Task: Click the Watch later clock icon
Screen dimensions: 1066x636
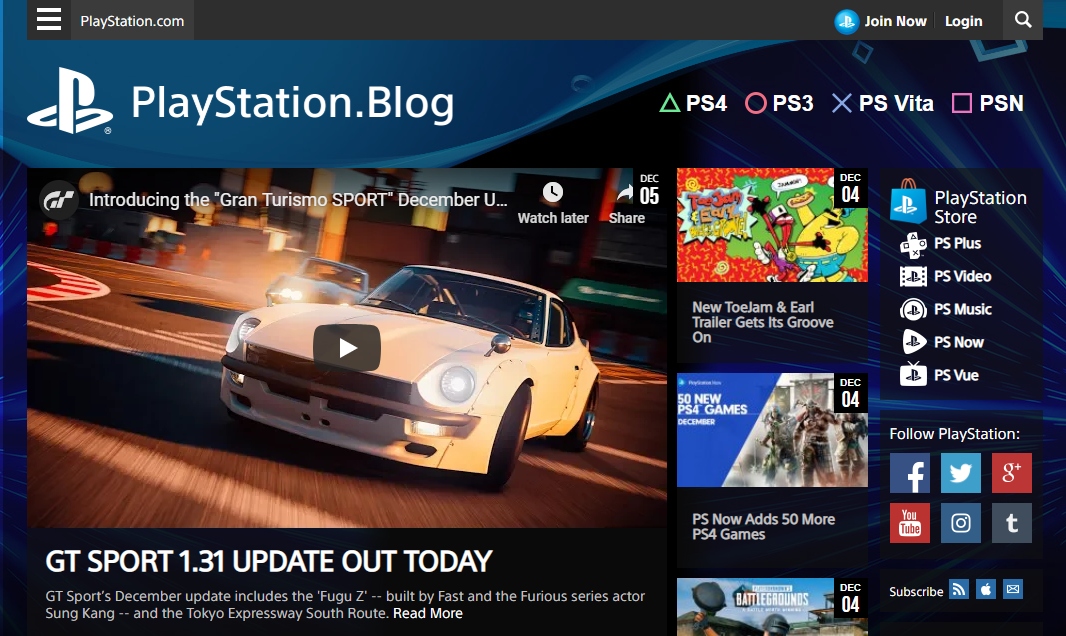Action: click(552, 192)
